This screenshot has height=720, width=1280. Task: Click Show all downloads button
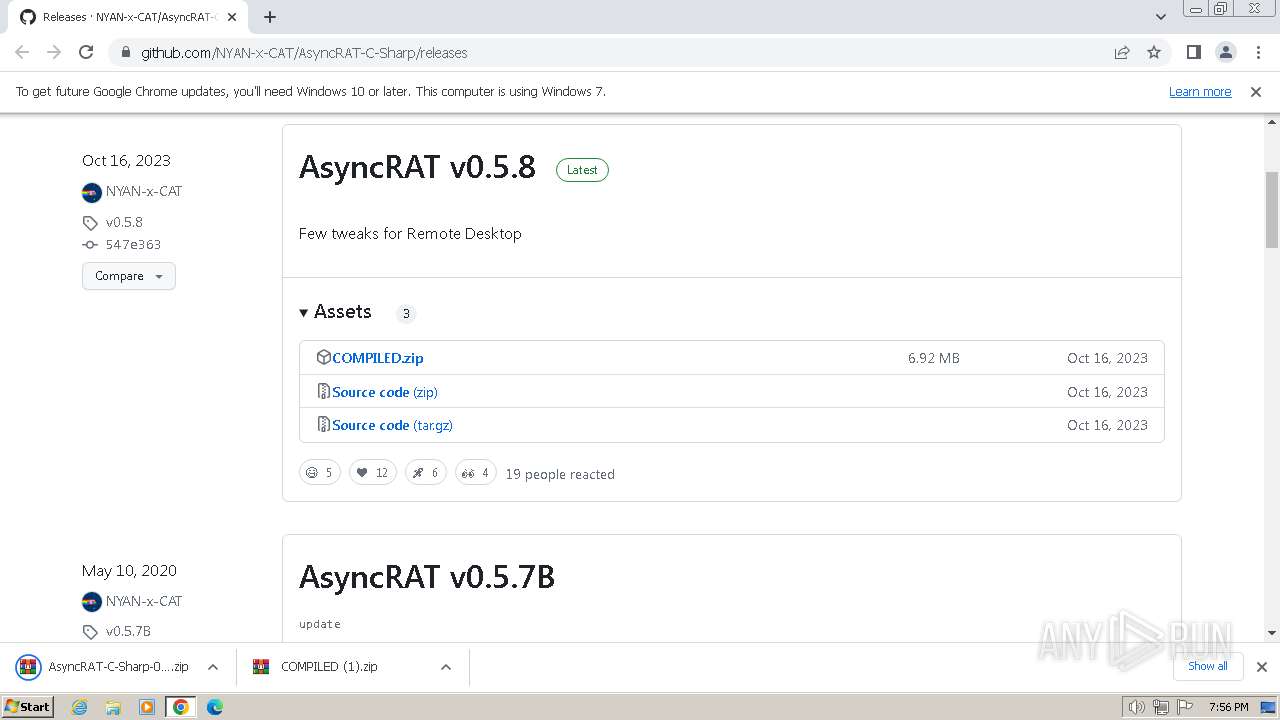click(x=1207, y=666)
